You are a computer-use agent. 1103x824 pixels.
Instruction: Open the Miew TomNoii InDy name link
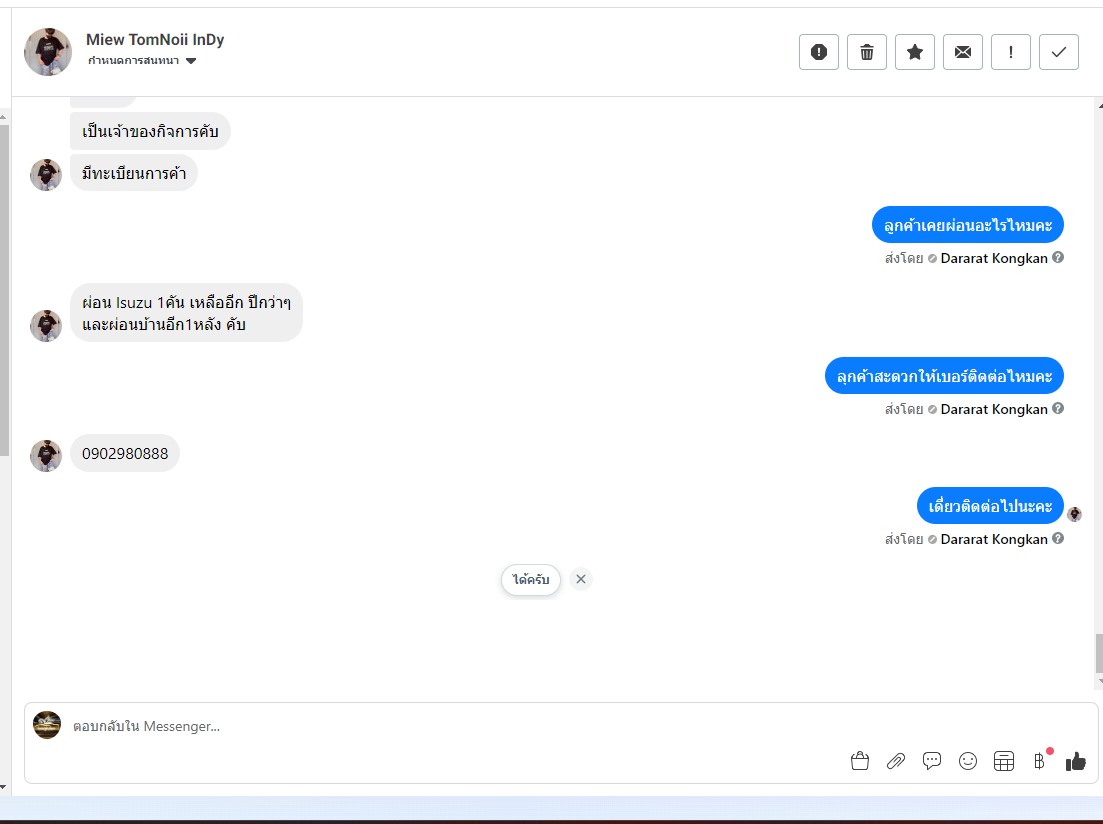155,39
